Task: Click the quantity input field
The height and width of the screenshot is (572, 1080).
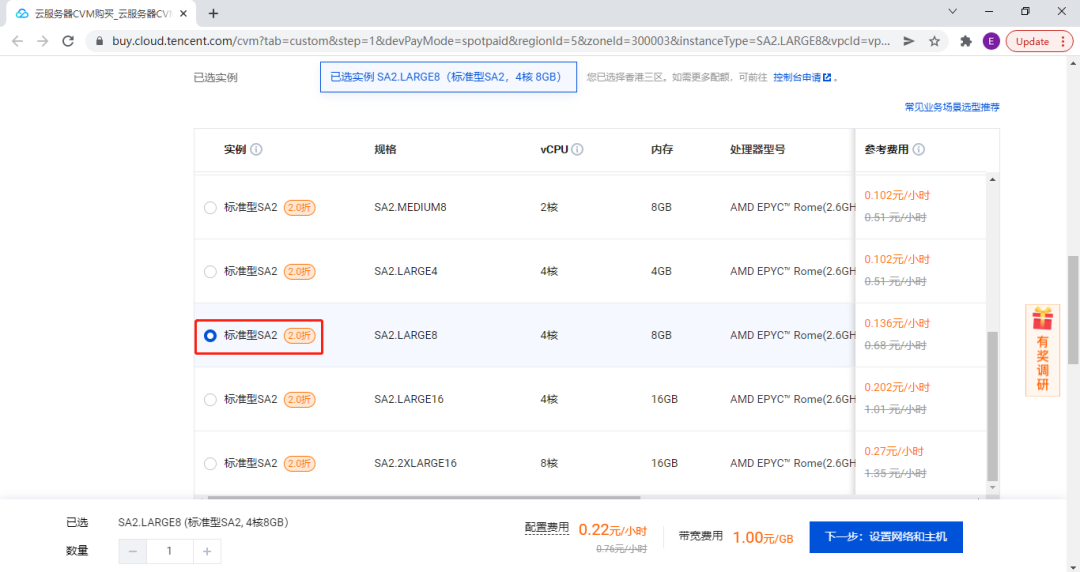Action: (x=169, y=551)
